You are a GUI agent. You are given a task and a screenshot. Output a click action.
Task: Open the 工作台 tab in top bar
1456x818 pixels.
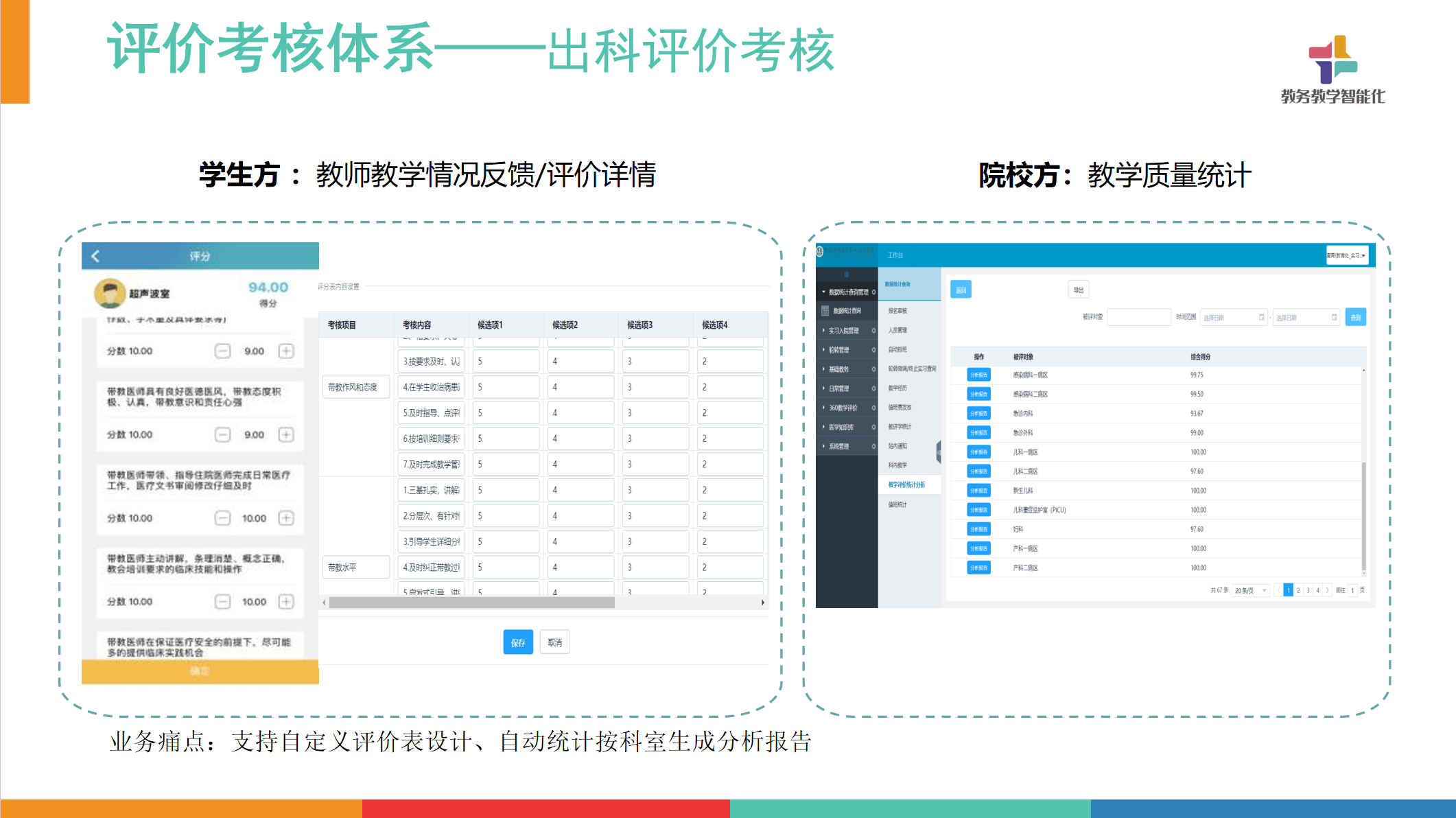click(x=895, y=255)
